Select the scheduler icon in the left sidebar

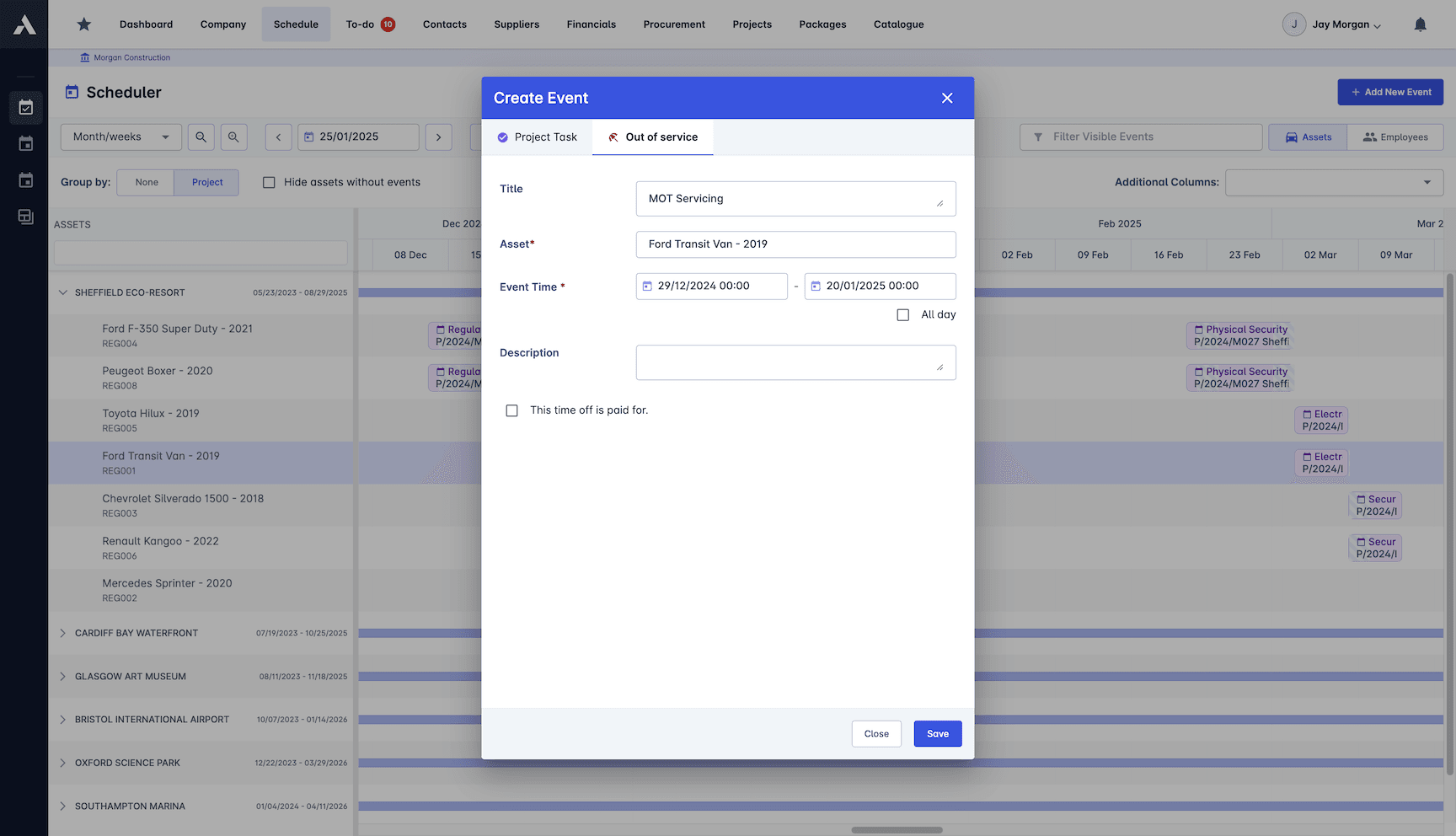tap(25, 108)
